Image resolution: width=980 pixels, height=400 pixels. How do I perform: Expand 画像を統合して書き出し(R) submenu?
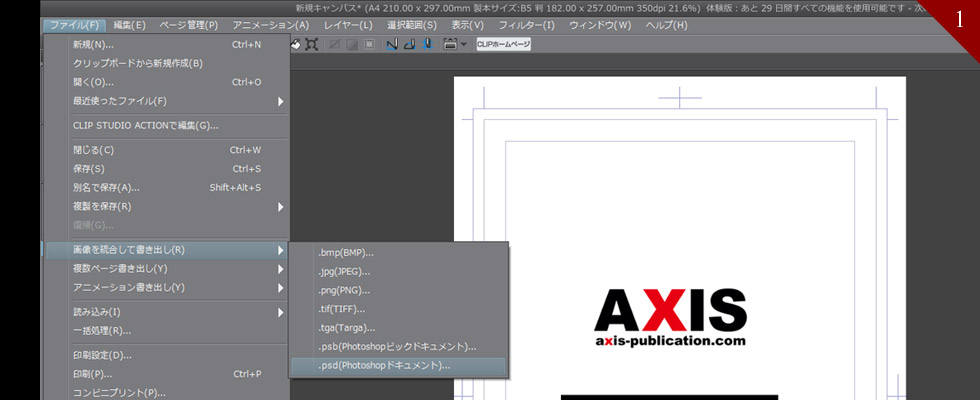click(x=167, y=250)
